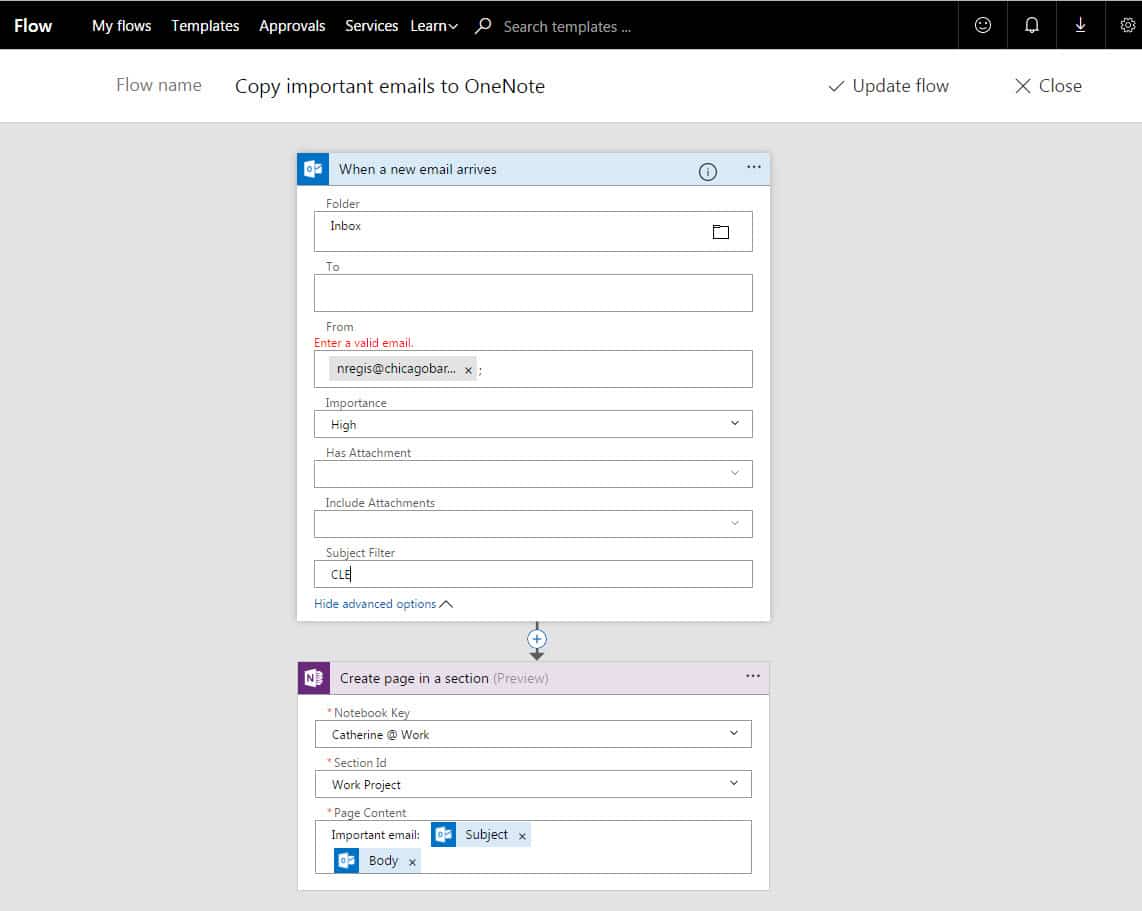The image size is (1142, 911).
Task: Click the Subject Filter field with CLE
Action: pyautogui.click(x=533, y=574)
